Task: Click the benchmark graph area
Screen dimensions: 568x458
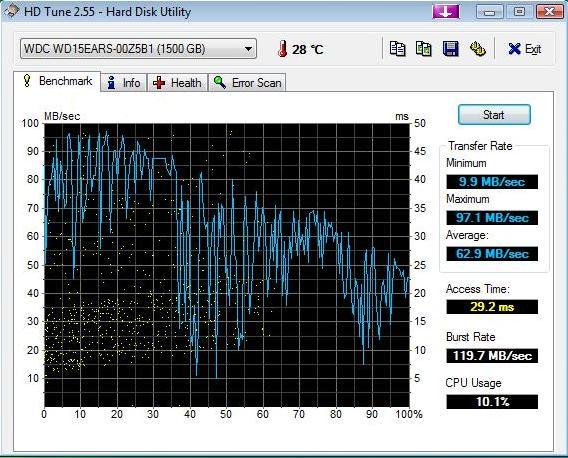Action: (x=227, y=265)
